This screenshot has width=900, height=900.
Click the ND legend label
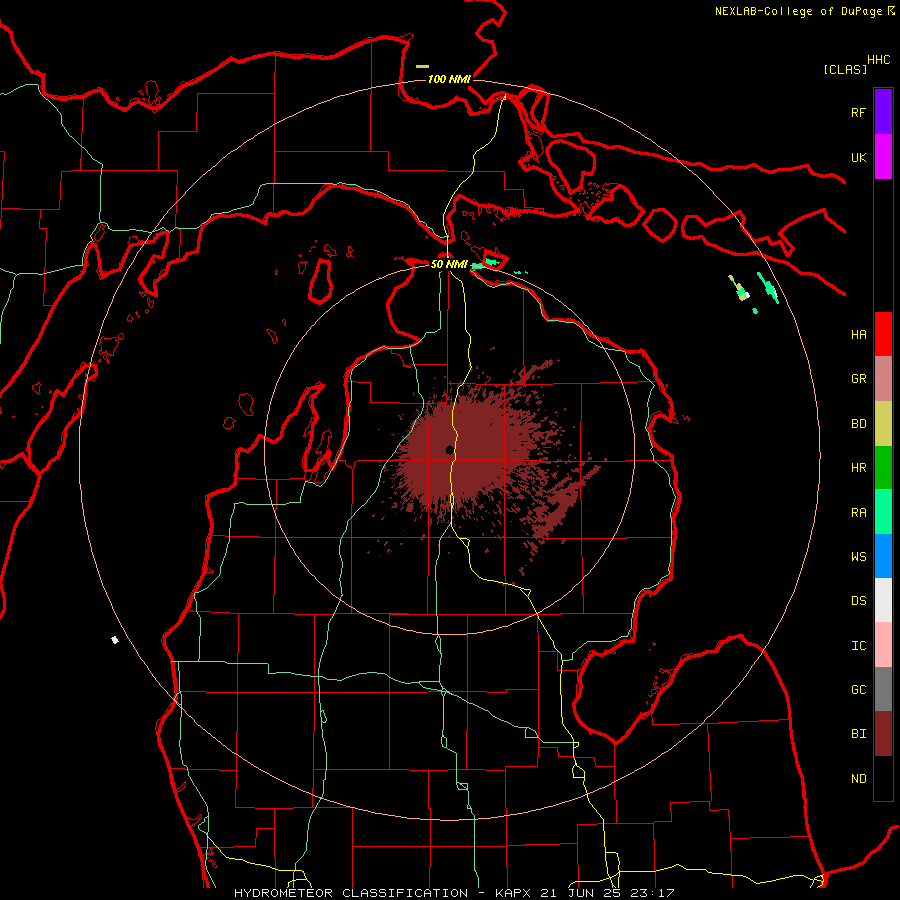point(858,779)
